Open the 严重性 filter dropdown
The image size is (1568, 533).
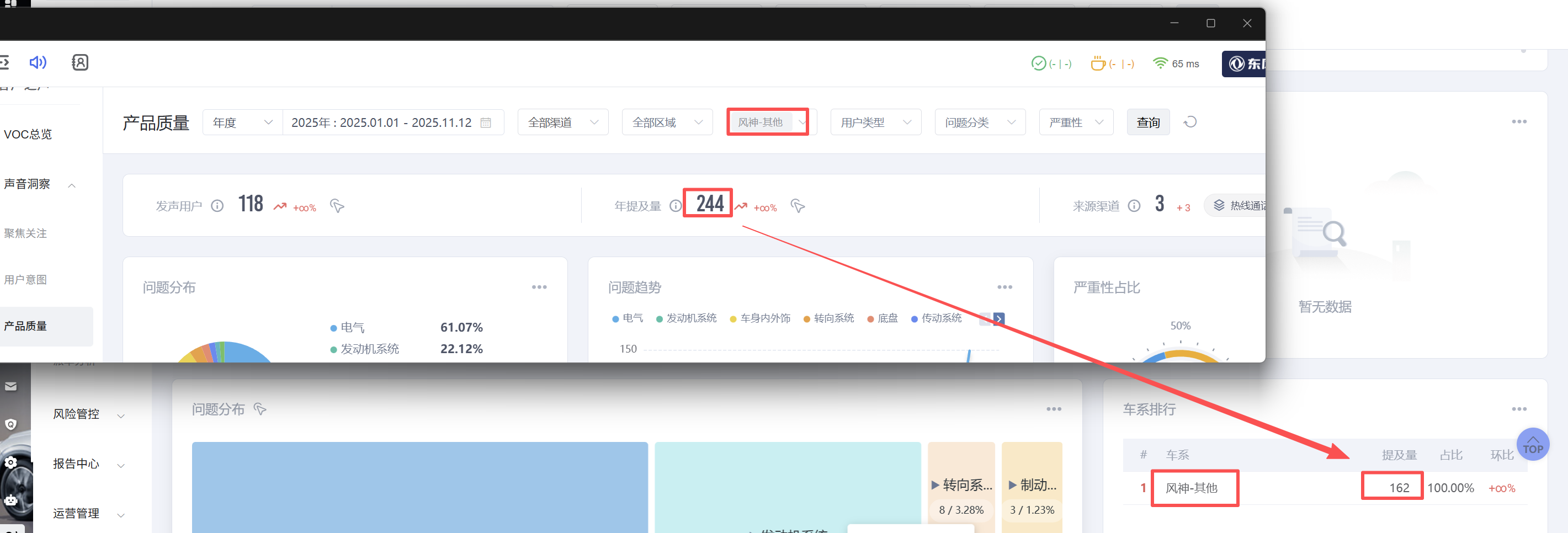1076,122
